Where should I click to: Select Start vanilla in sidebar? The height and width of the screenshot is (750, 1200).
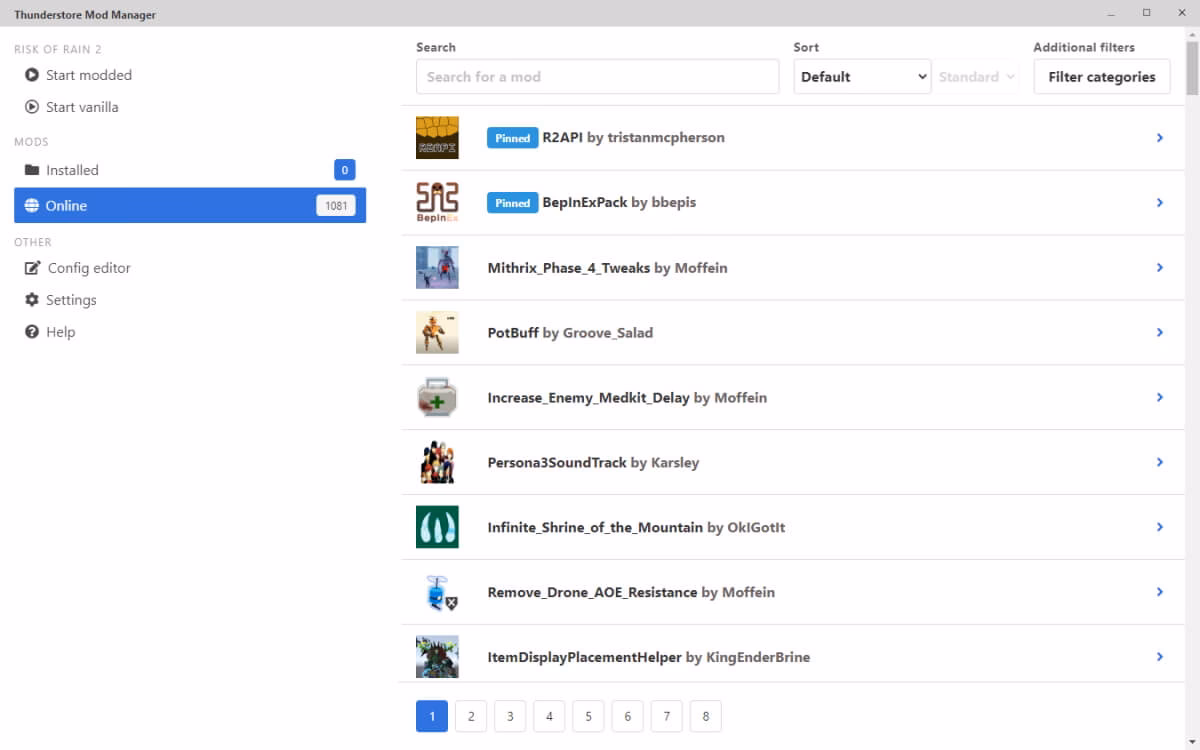click(190, 107)
